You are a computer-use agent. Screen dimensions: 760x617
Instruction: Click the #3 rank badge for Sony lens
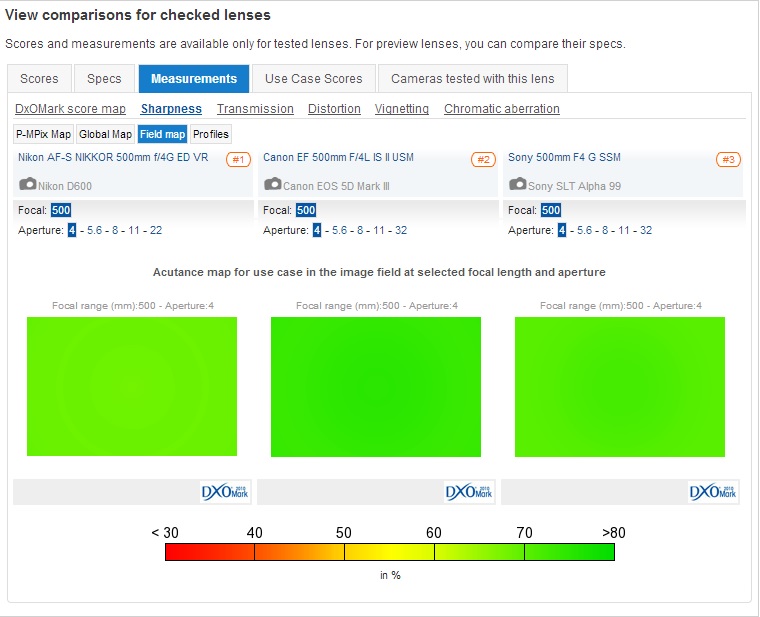pyautogui.click(x=728, y=160)
